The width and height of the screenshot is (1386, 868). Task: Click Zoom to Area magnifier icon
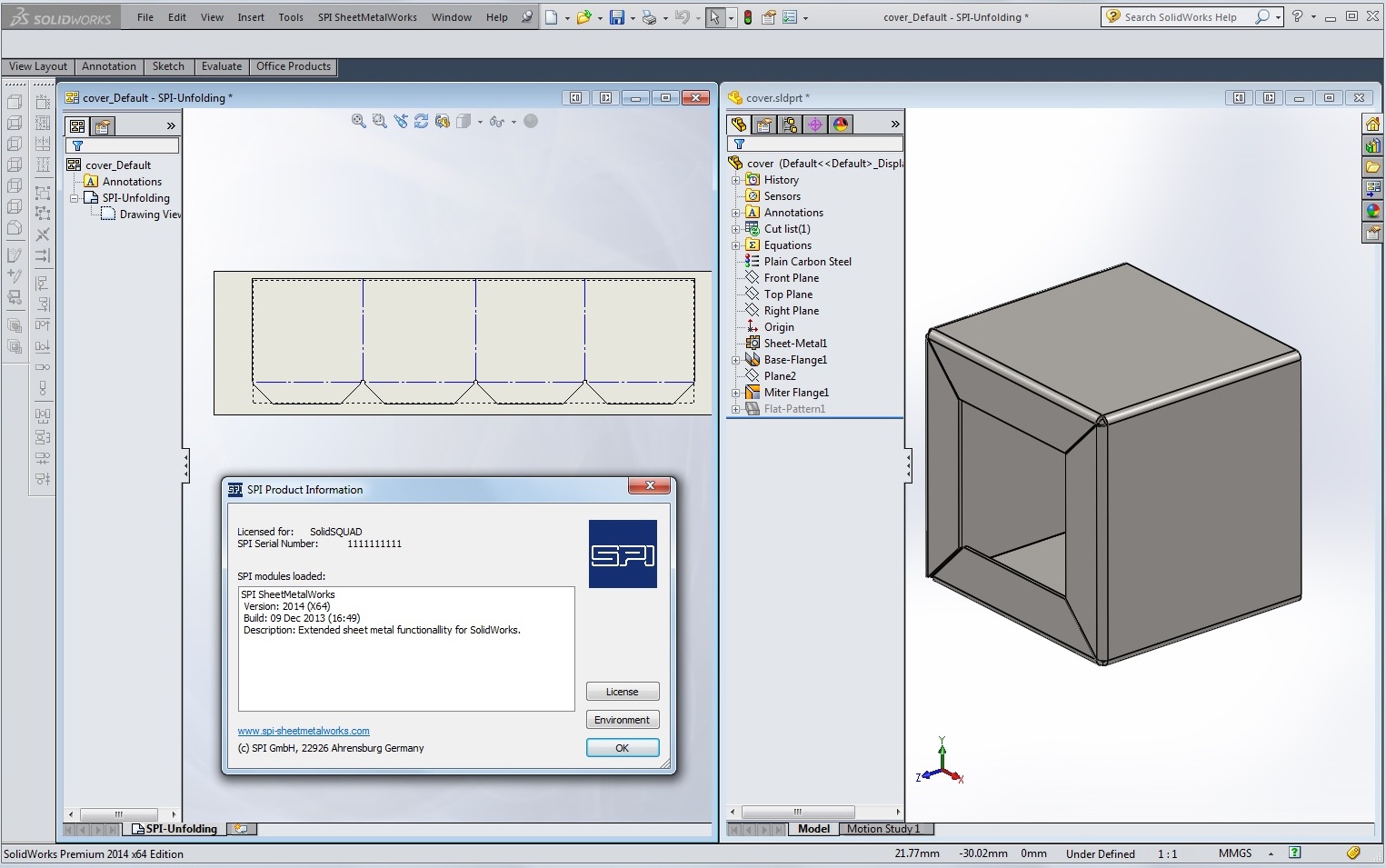(380, 121)
